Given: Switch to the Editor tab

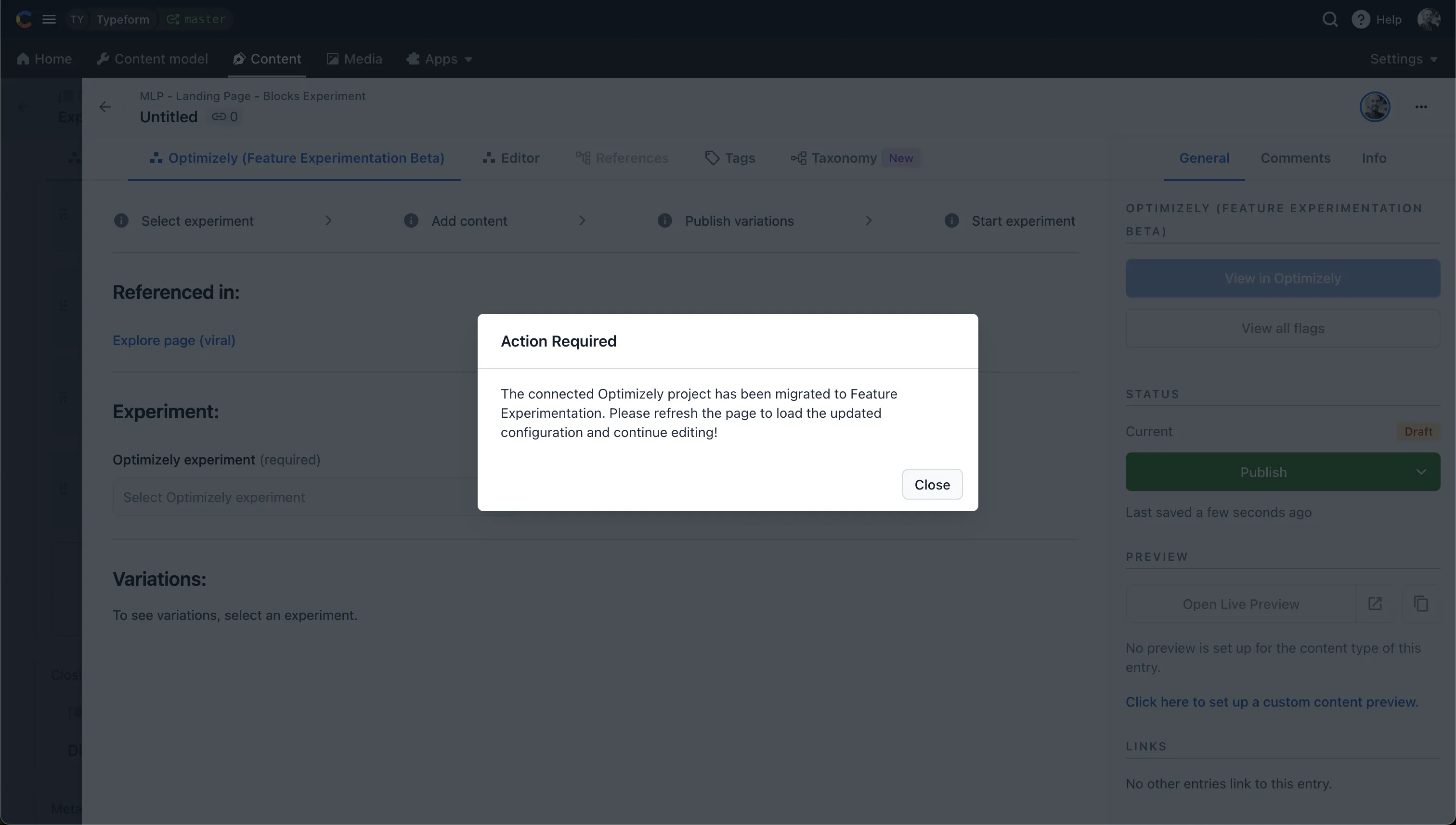Looking at the screenshot, I should [511, 158].
